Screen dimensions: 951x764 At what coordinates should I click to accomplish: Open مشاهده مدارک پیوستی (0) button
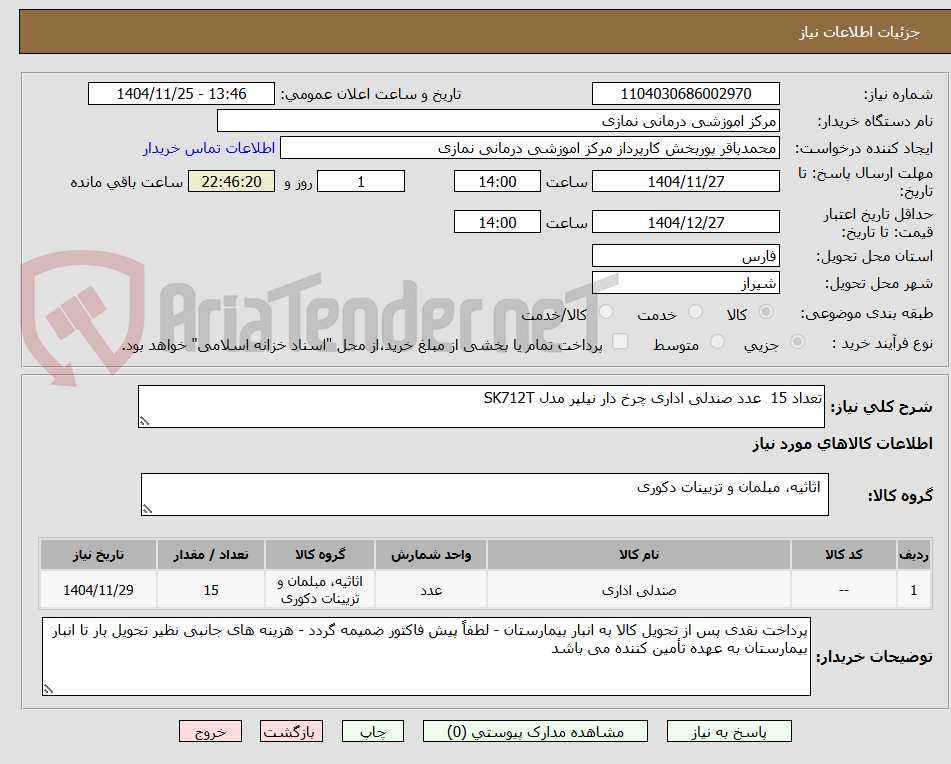pyautogui.click(x=535, y=731)
